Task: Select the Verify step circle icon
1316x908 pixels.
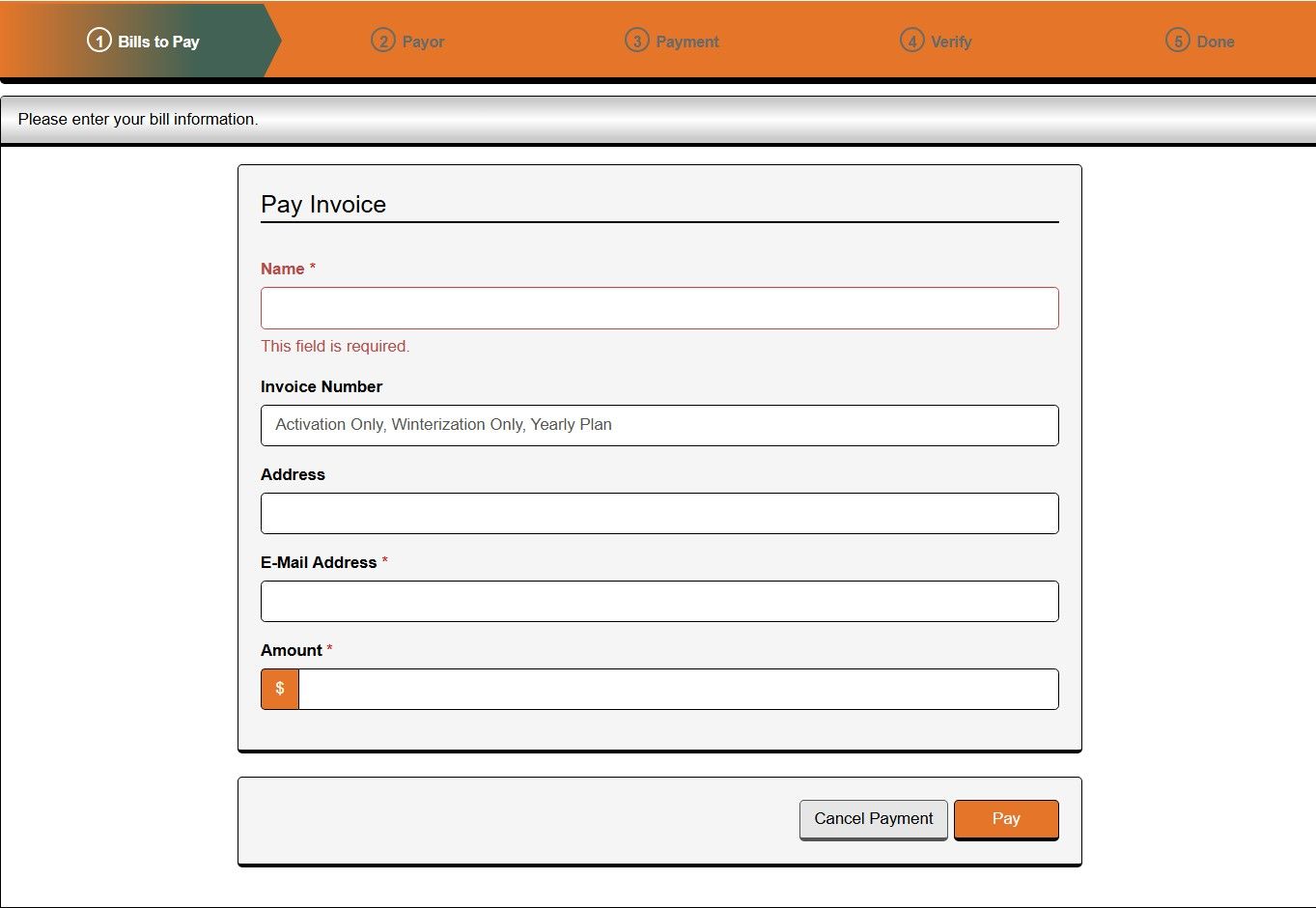Action: [x=910, y=41]
